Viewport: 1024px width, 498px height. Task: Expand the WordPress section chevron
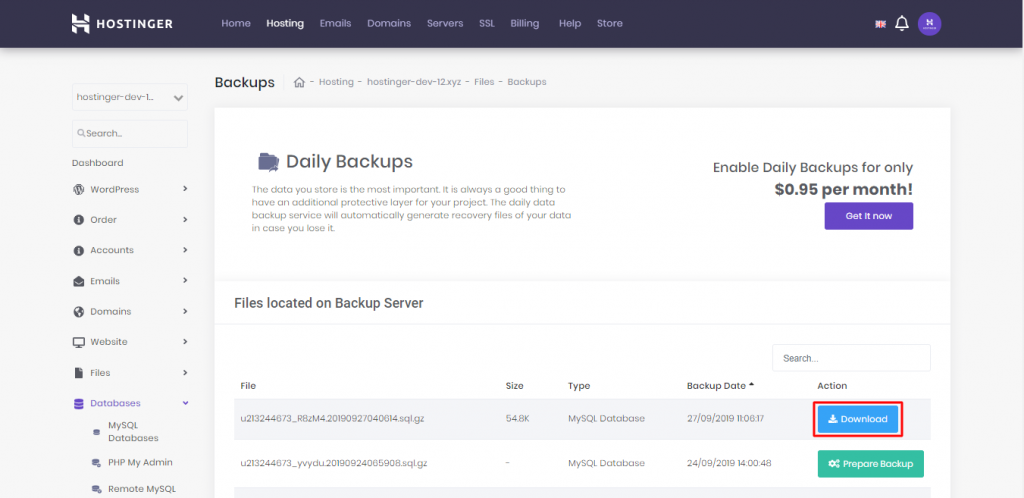point(185,189)
